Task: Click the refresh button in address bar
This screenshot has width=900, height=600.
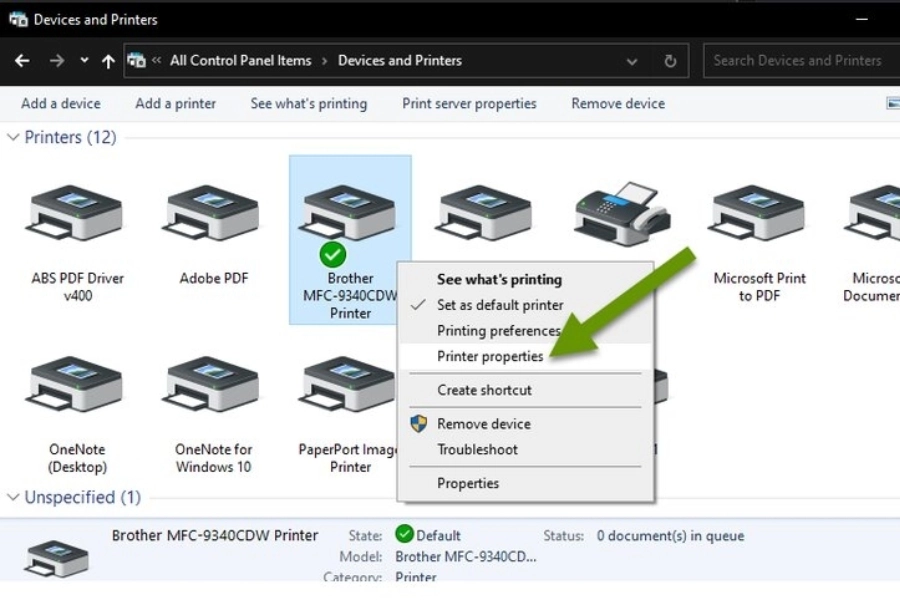Action: (670, 61)
